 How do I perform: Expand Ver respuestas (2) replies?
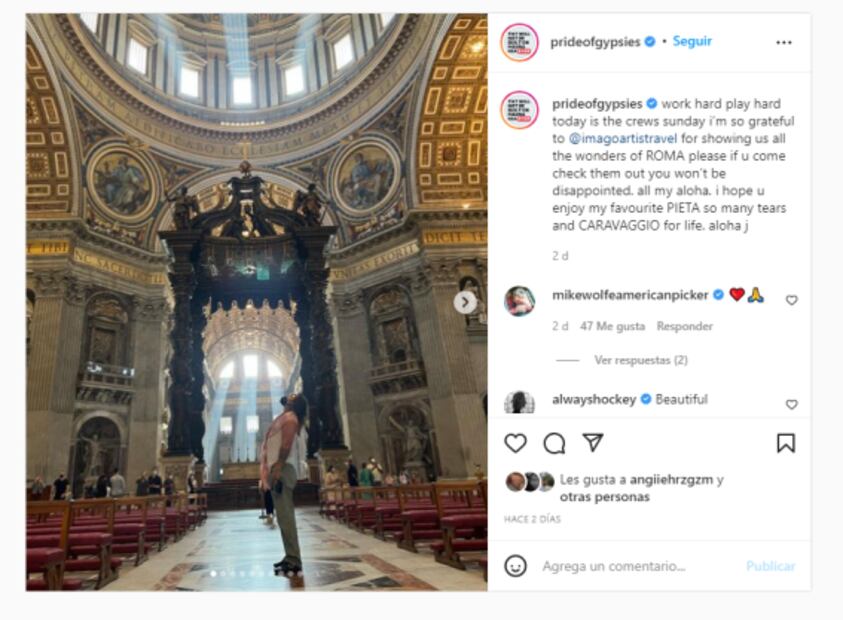641,360
